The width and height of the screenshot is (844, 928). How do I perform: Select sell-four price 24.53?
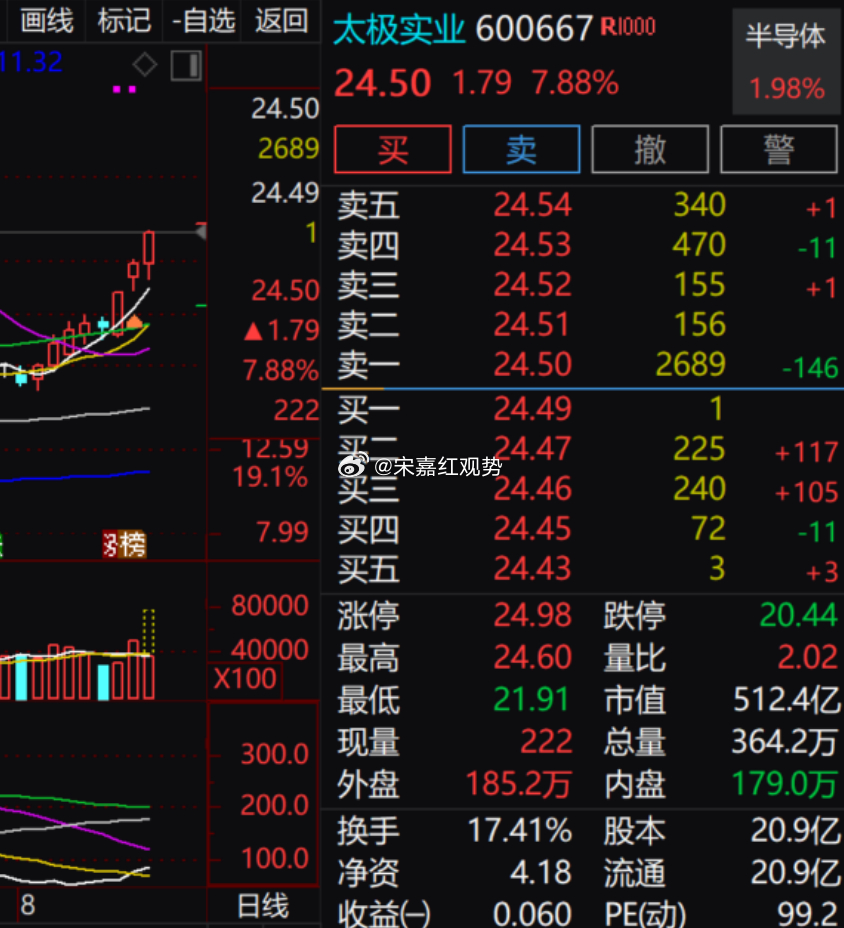(532, 244)
